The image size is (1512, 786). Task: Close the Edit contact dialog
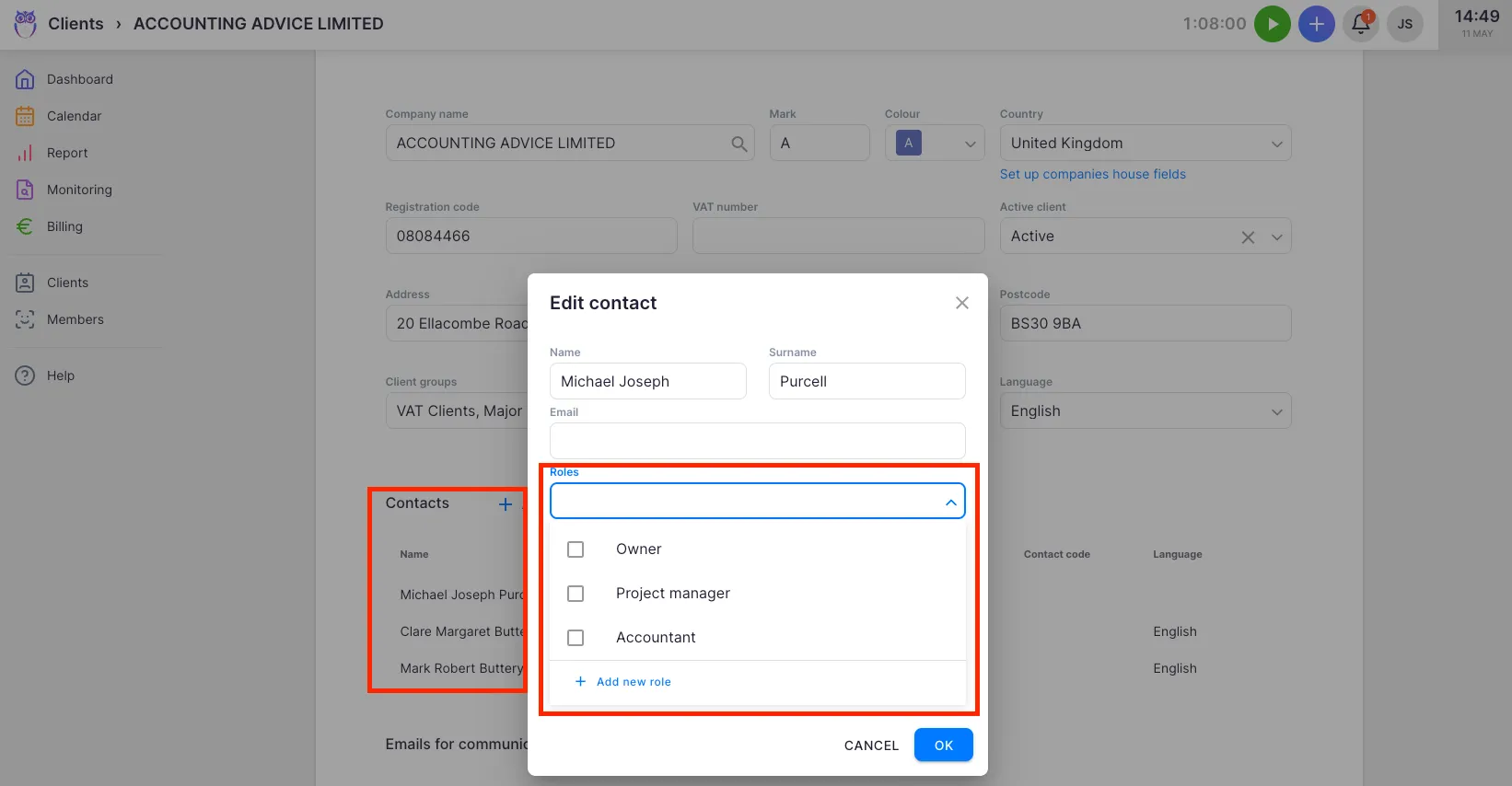click(961, 303)
